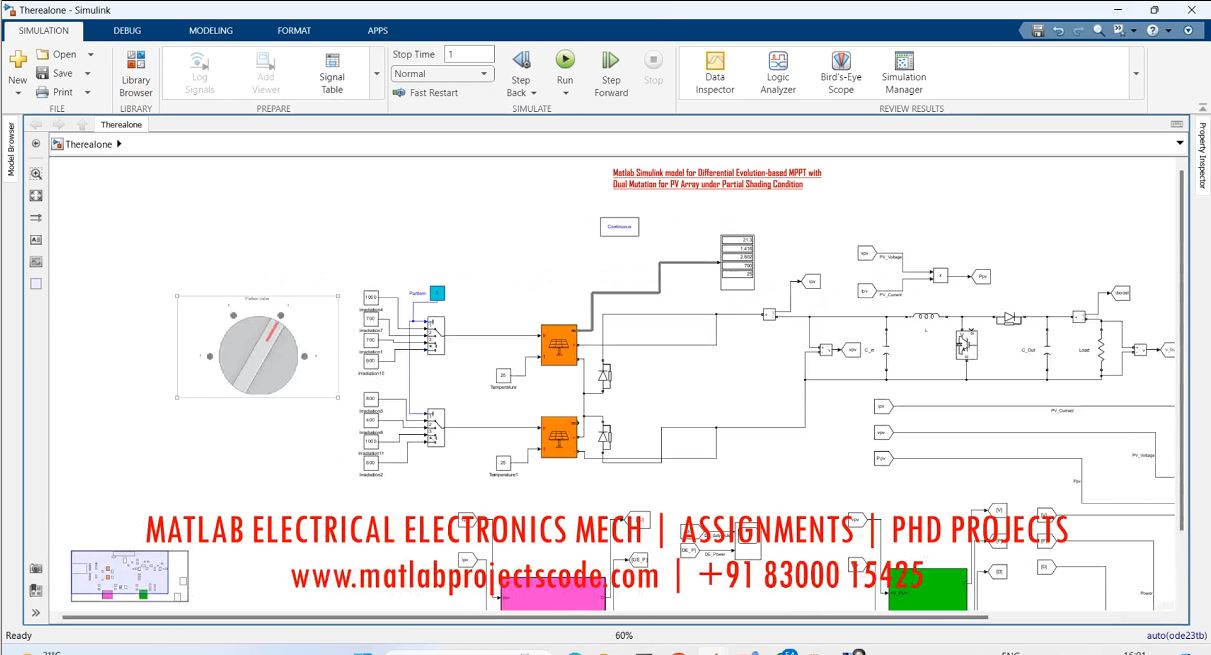The image size is (1211, 655).
Task: Click the Print button
Action: click(x=55, y=92)
